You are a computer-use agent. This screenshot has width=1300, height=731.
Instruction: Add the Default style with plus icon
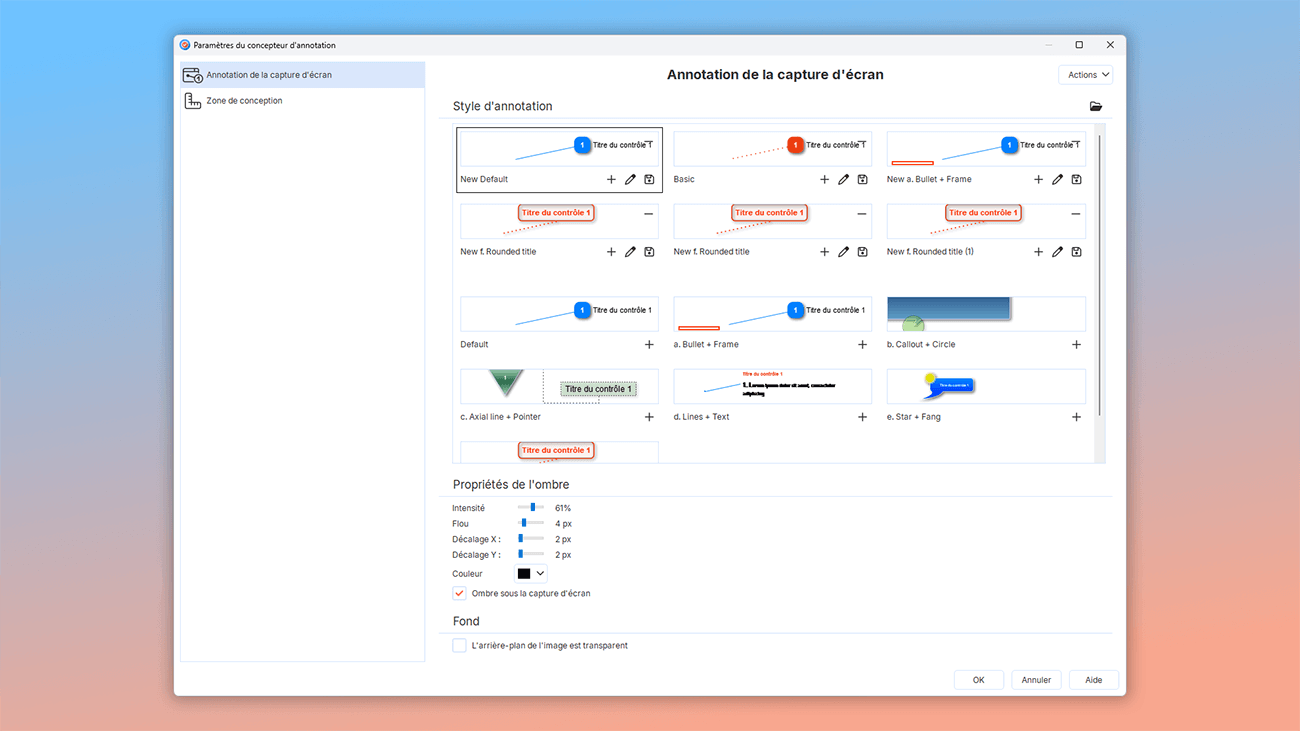pyautogui.click(x=648, y=344)
